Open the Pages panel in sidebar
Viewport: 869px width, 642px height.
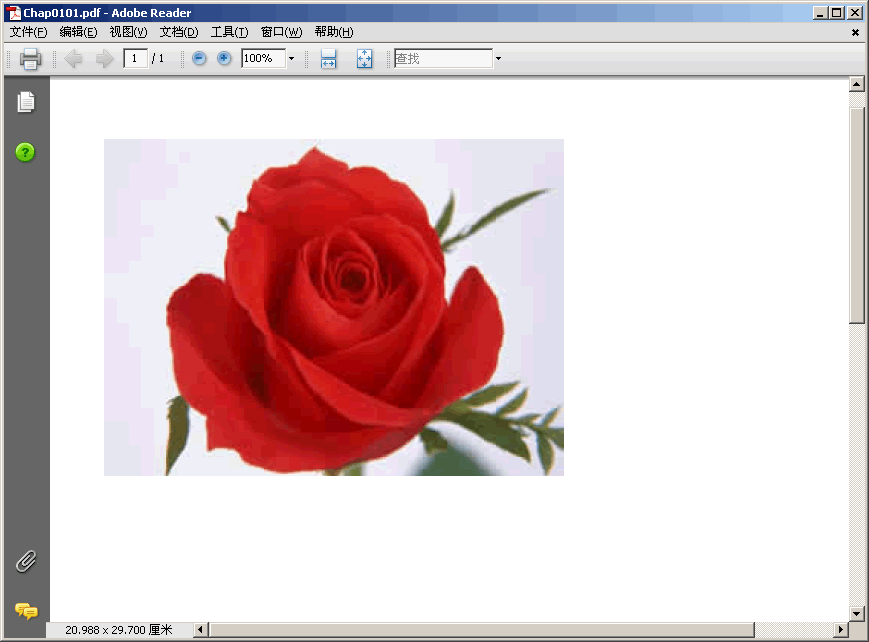[25, 102]
